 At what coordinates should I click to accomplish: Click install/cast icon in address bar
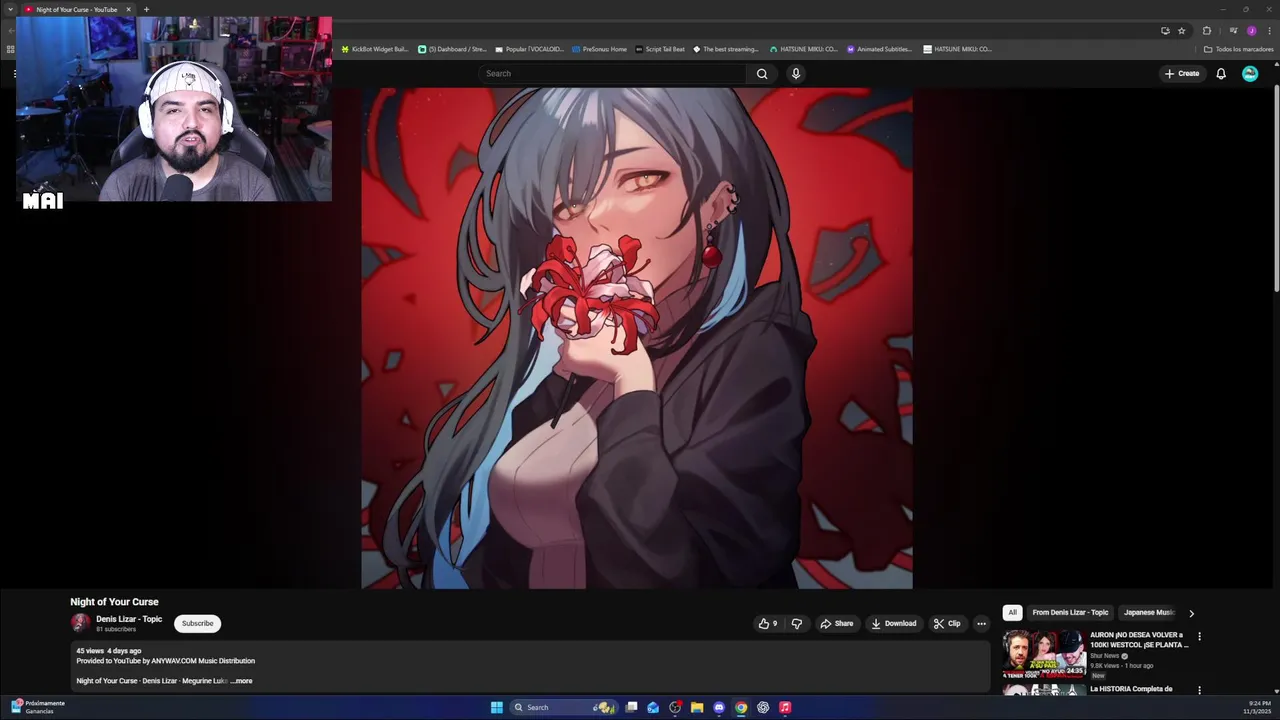coord(1165,31)
